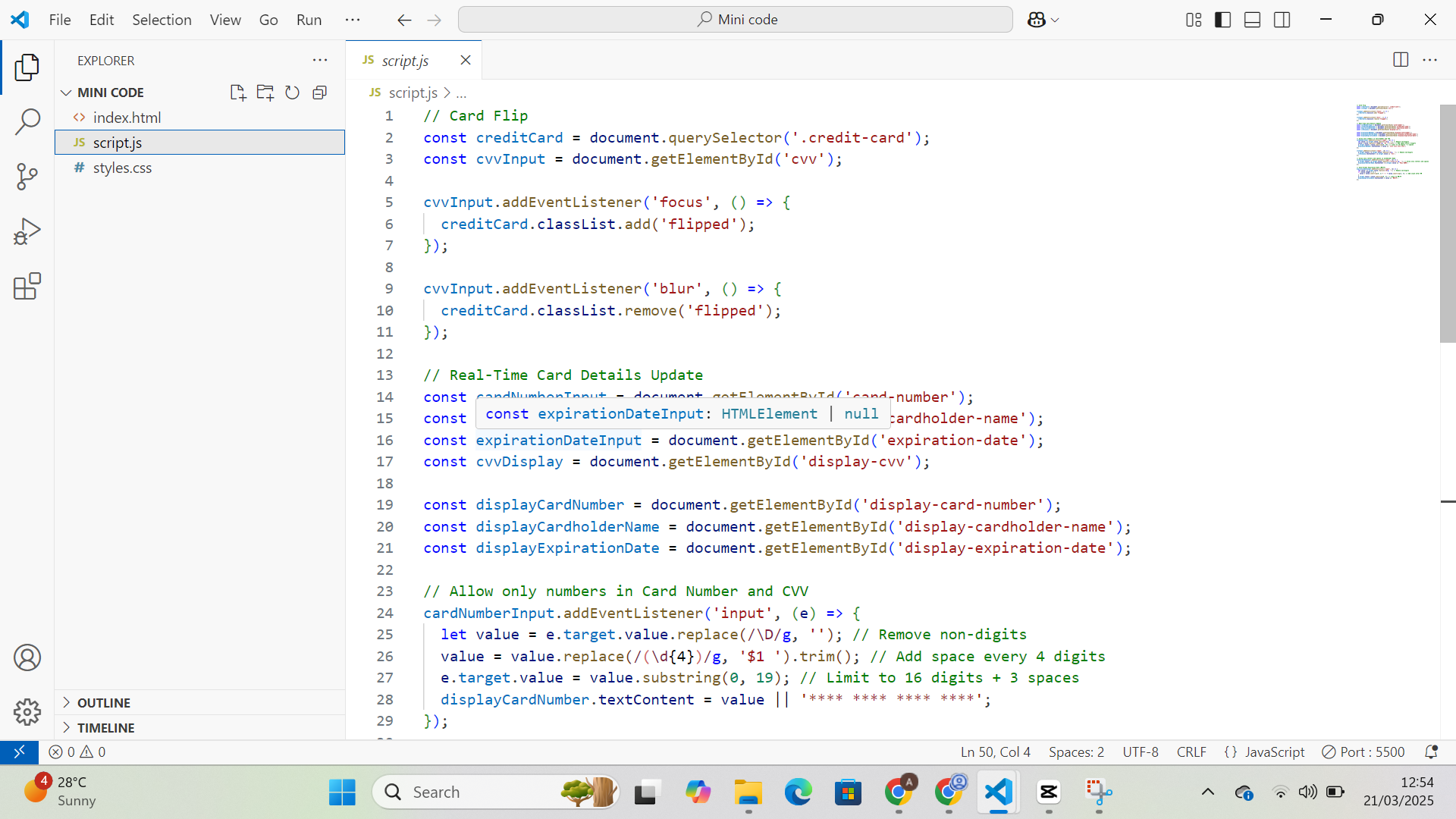Open the Copilot menu beside the search bar
The height and width of the screenshot is (819, 1456).
(x=1043, y=20)
